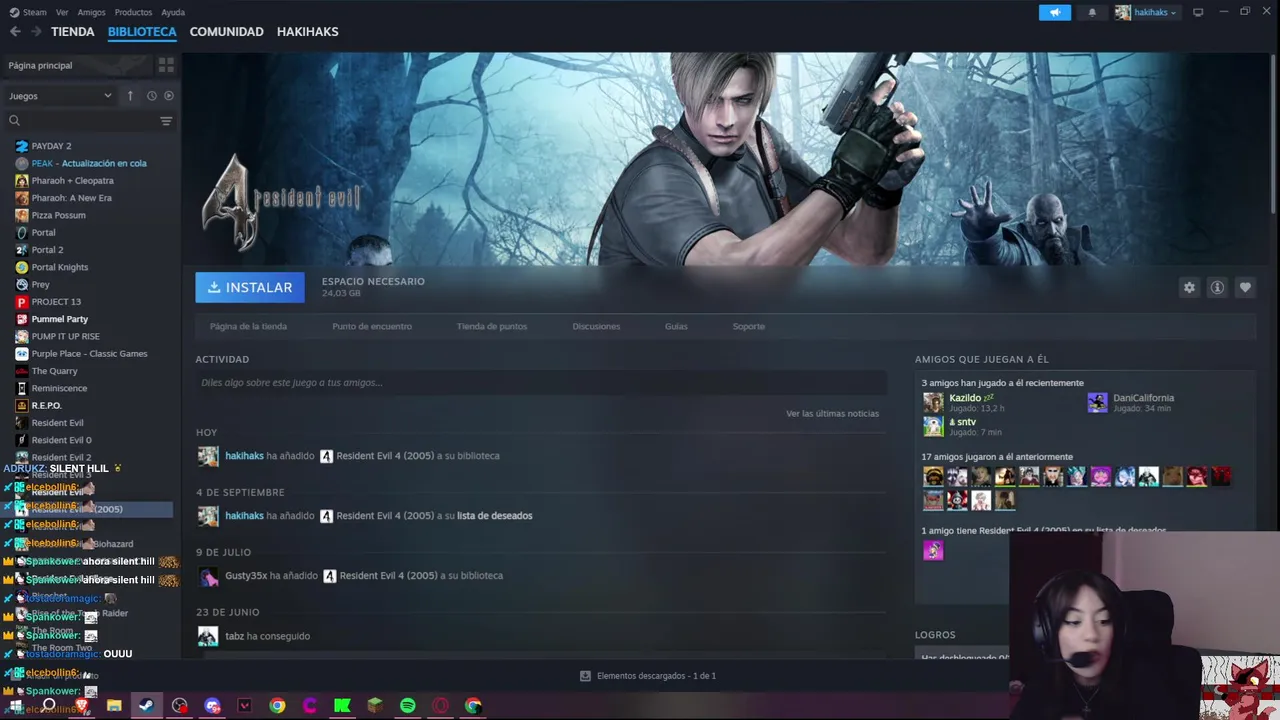Screen dimensions: 1280x720
Task: Open Kazildo friend entry
Action: click(966, 402)
